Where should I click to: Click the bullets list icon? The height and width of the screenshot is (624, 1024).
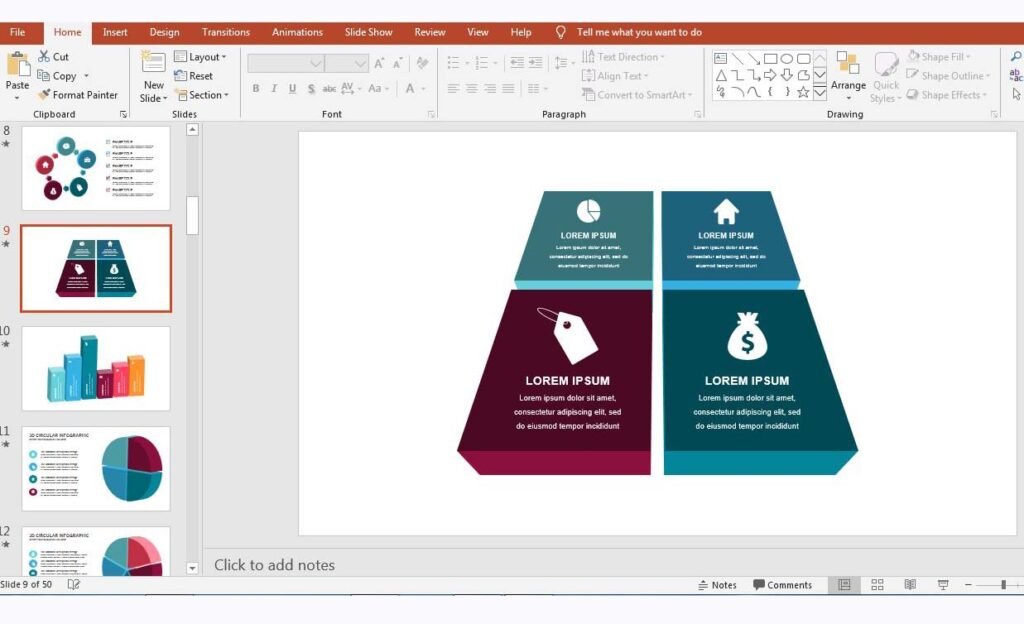point(453,63)
